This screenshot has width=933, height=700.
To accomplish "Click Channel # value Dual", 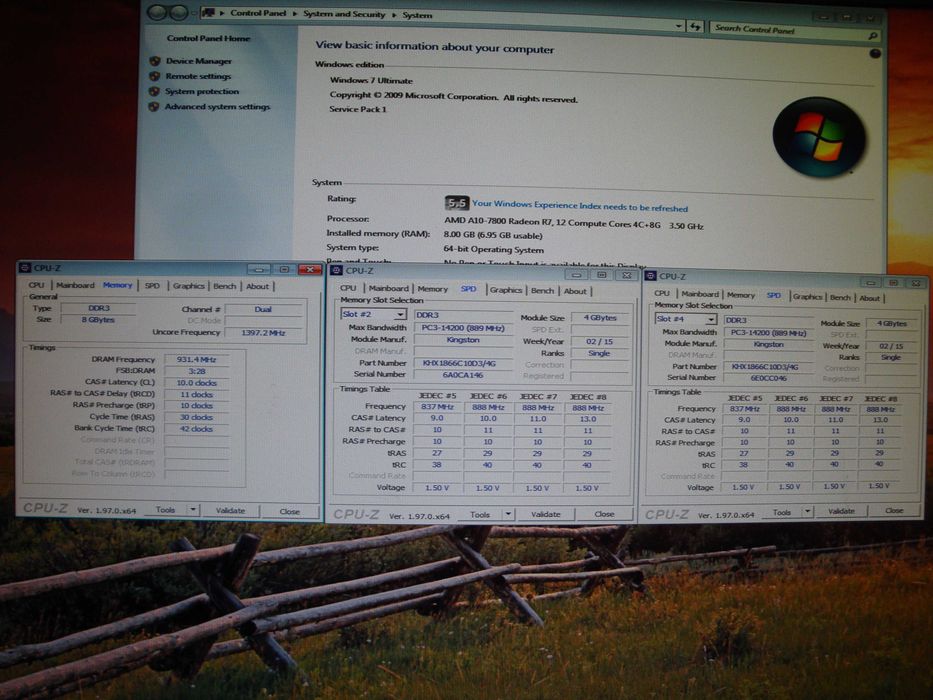I will 263,309.
